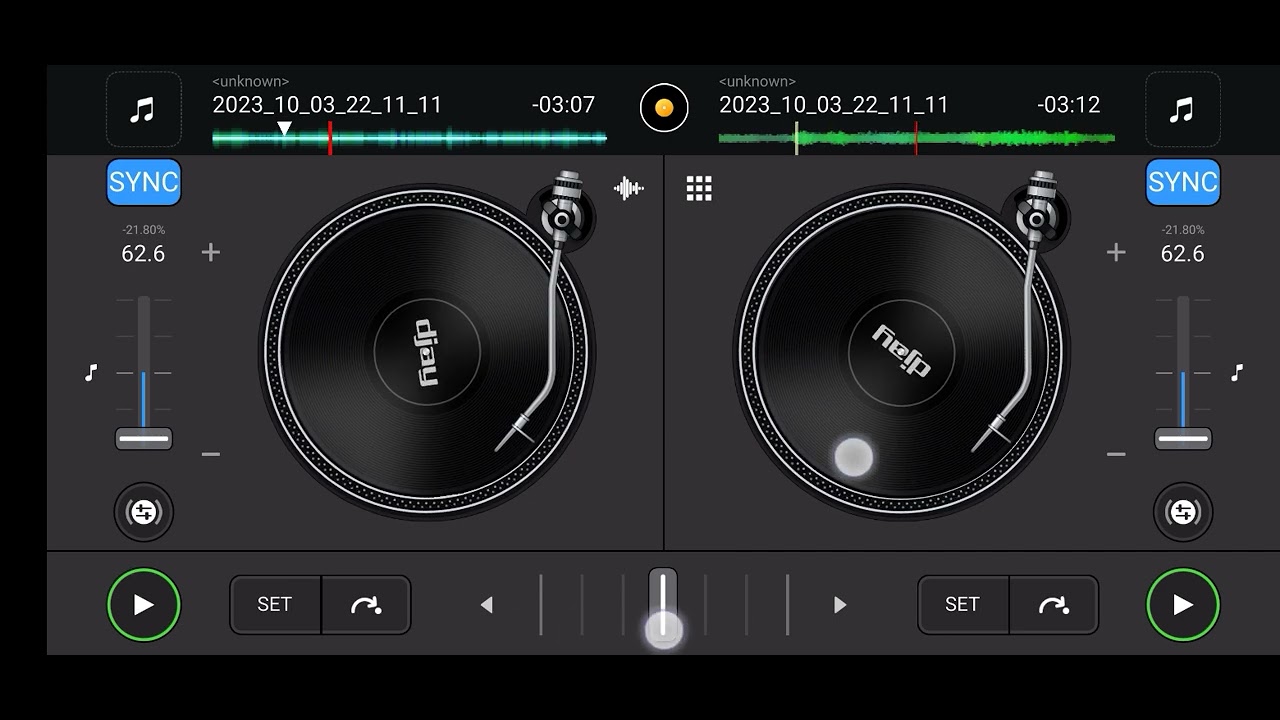The width and height of the screenshot is (1280, 720).
Task: Toggle left deck remaining time -03:07
Action: pyautogui.click(x=563, y=105)
